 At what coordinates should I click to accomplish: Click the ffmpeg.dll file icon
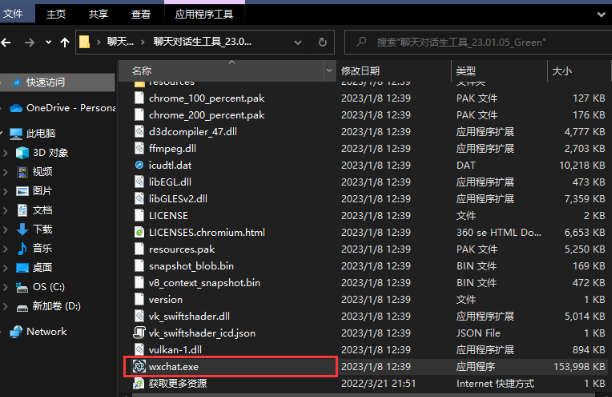[139, 148]
